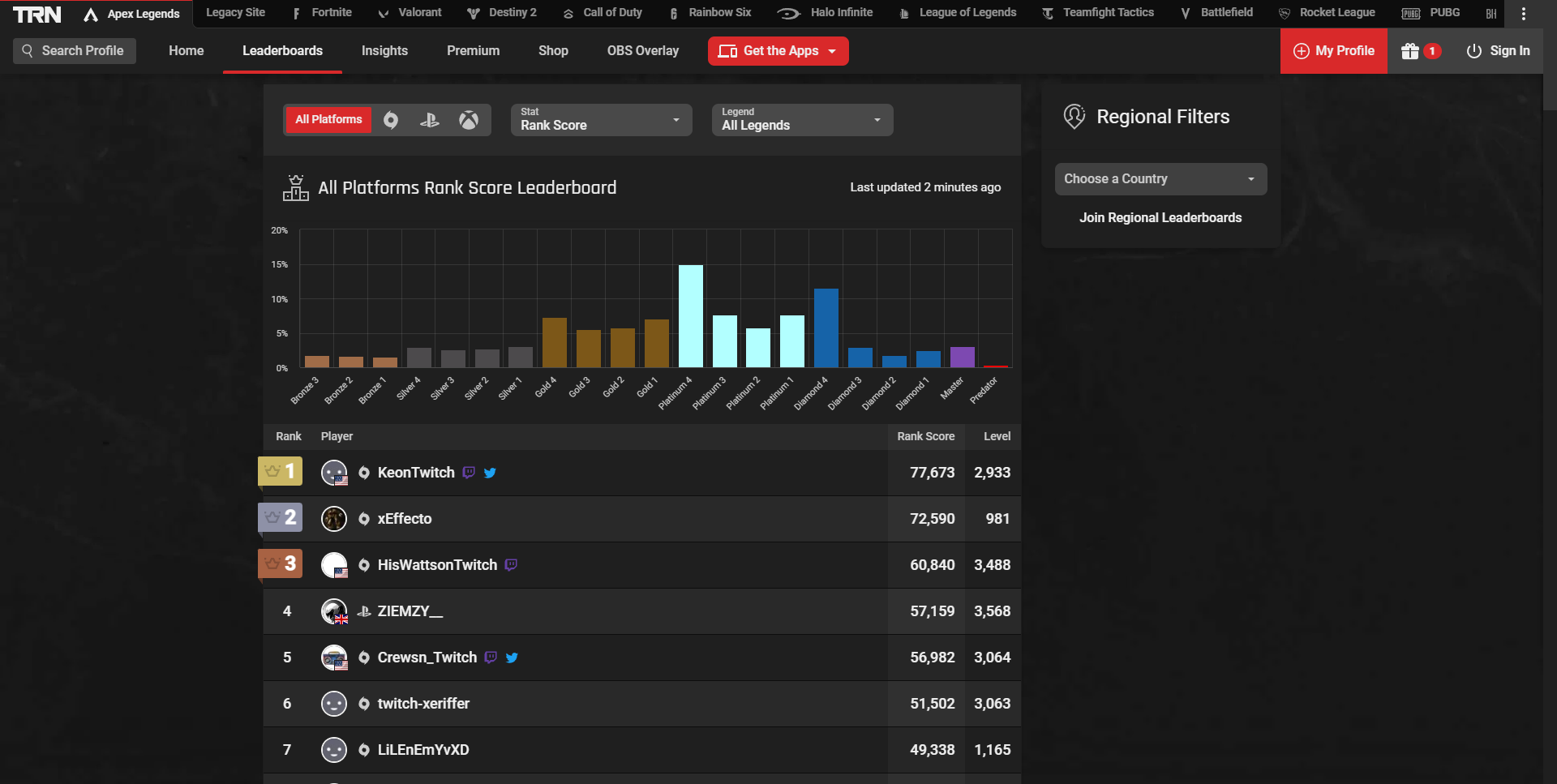1557x784 pixels.
Task: Filter leaderboard by Origin PC platform icon
Action: pyautogui.click(x=391, y=120)
